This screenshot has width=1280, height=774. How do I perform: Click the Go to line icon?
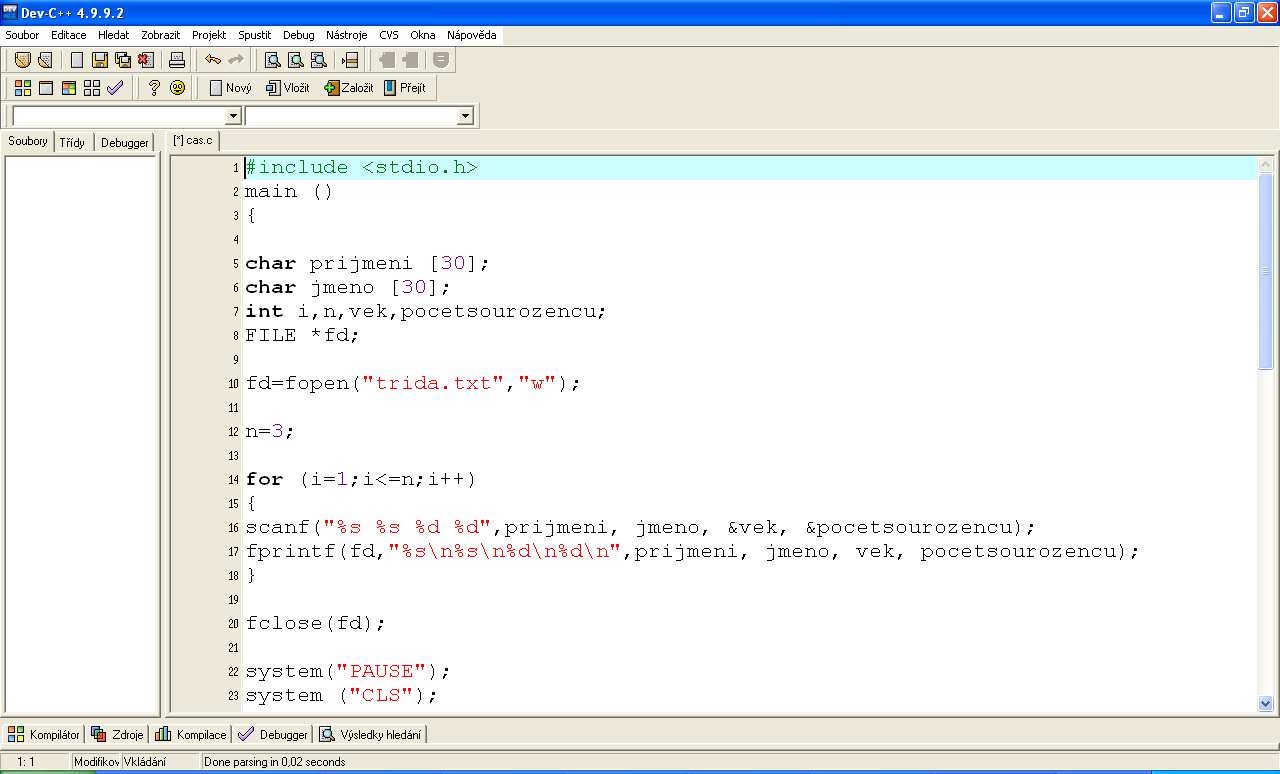(x=349, y=60)
